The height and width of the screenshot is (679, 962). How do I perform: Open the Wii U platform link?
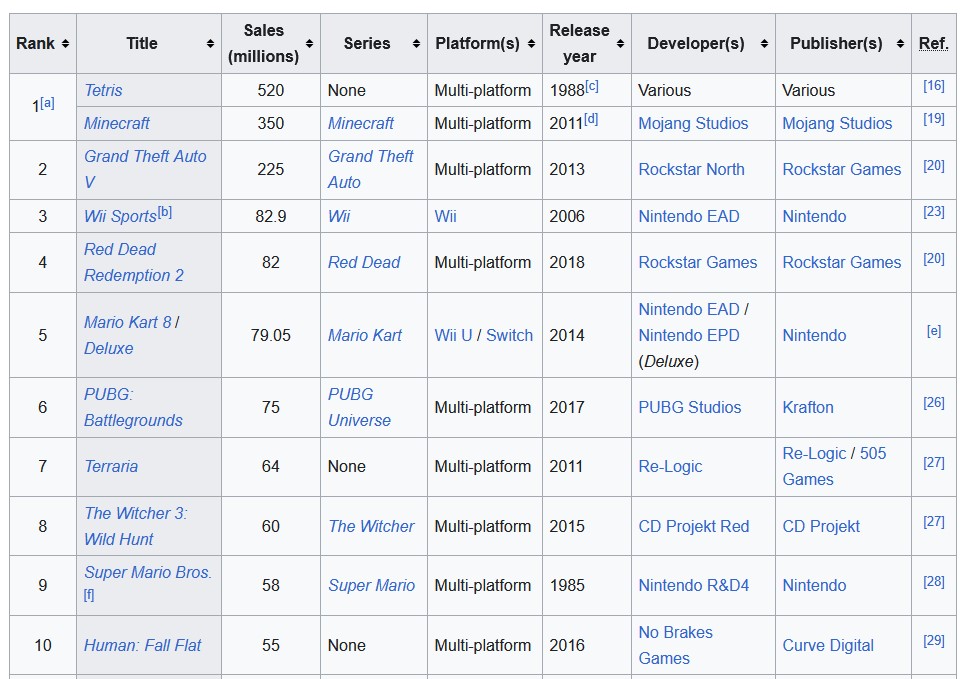pos(453,336)
